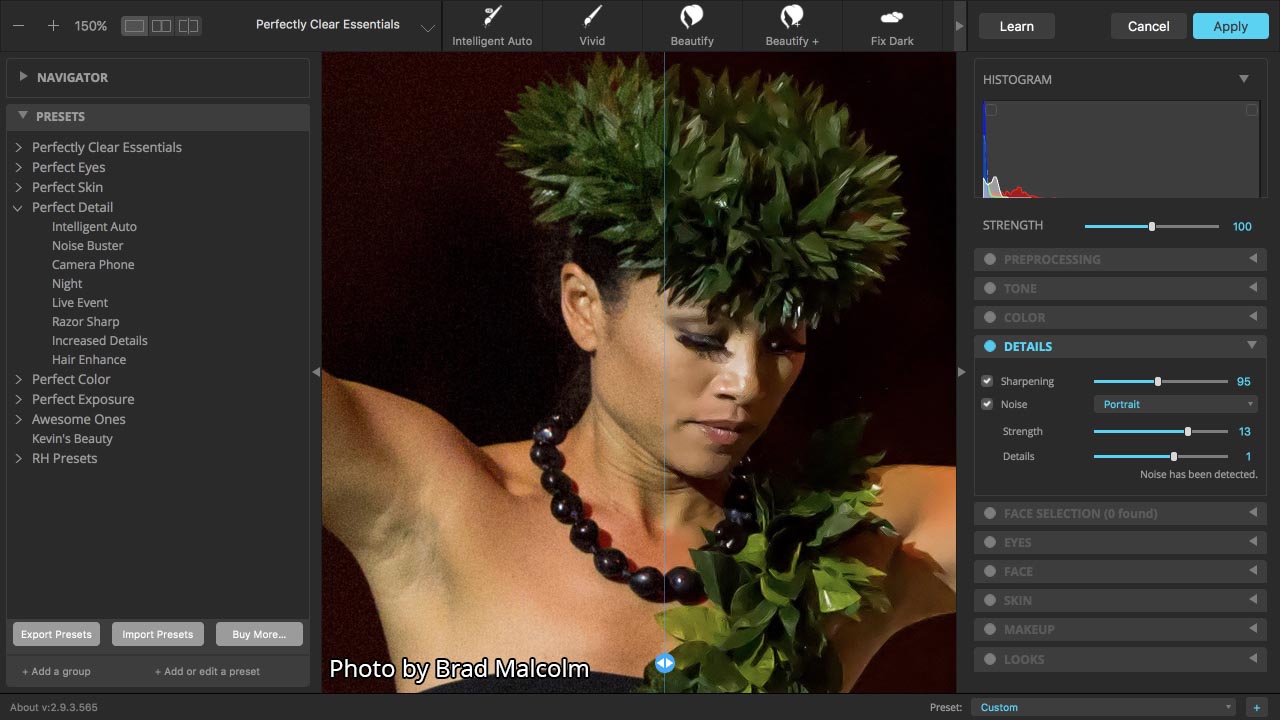This screenshot has width=1280, height=720.
Task: Select the Razor Sharp preset
Action: click(85, 321)
